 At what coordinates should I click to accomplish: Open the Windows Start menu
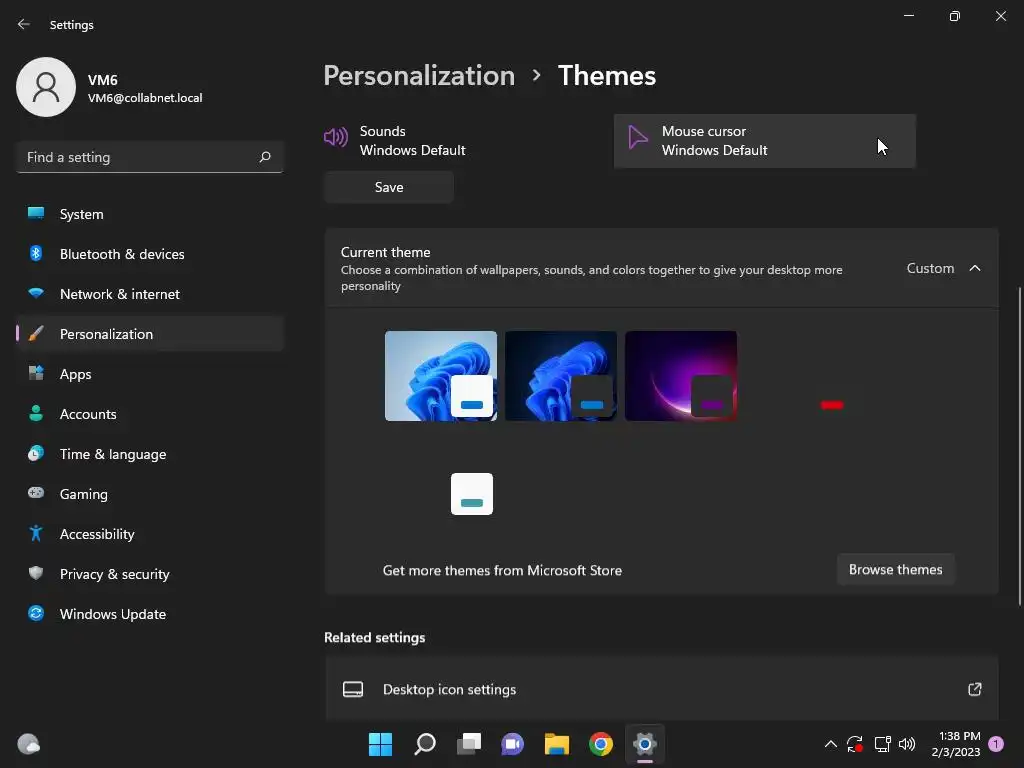(x=380, y=744)
